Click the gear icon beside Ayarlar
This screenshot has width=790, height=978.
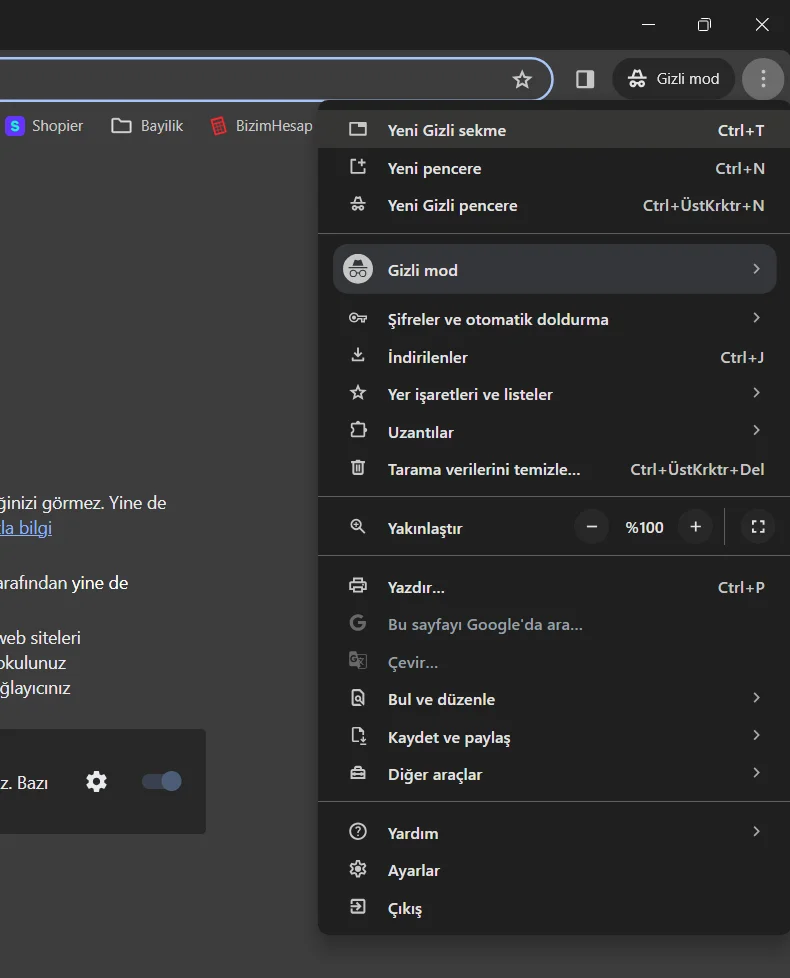click(358, 869)
